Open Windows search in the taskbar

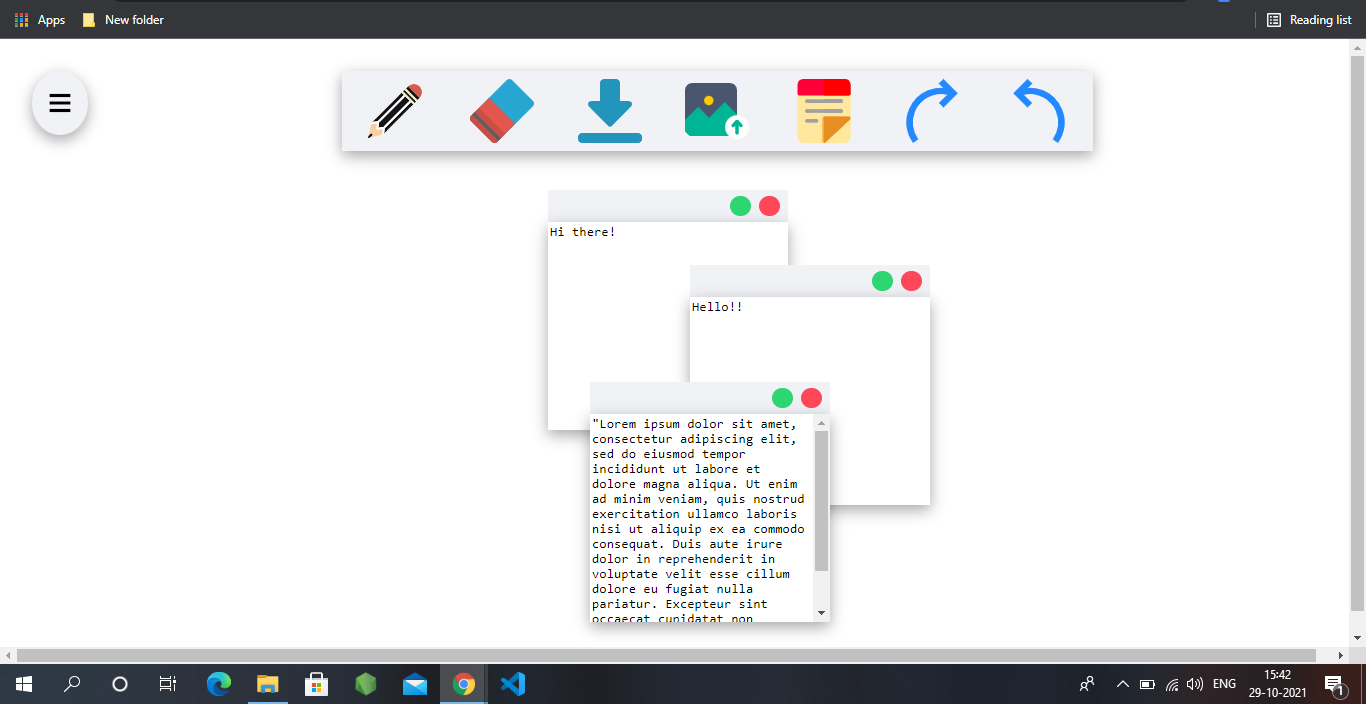click(x=71, y=684)
